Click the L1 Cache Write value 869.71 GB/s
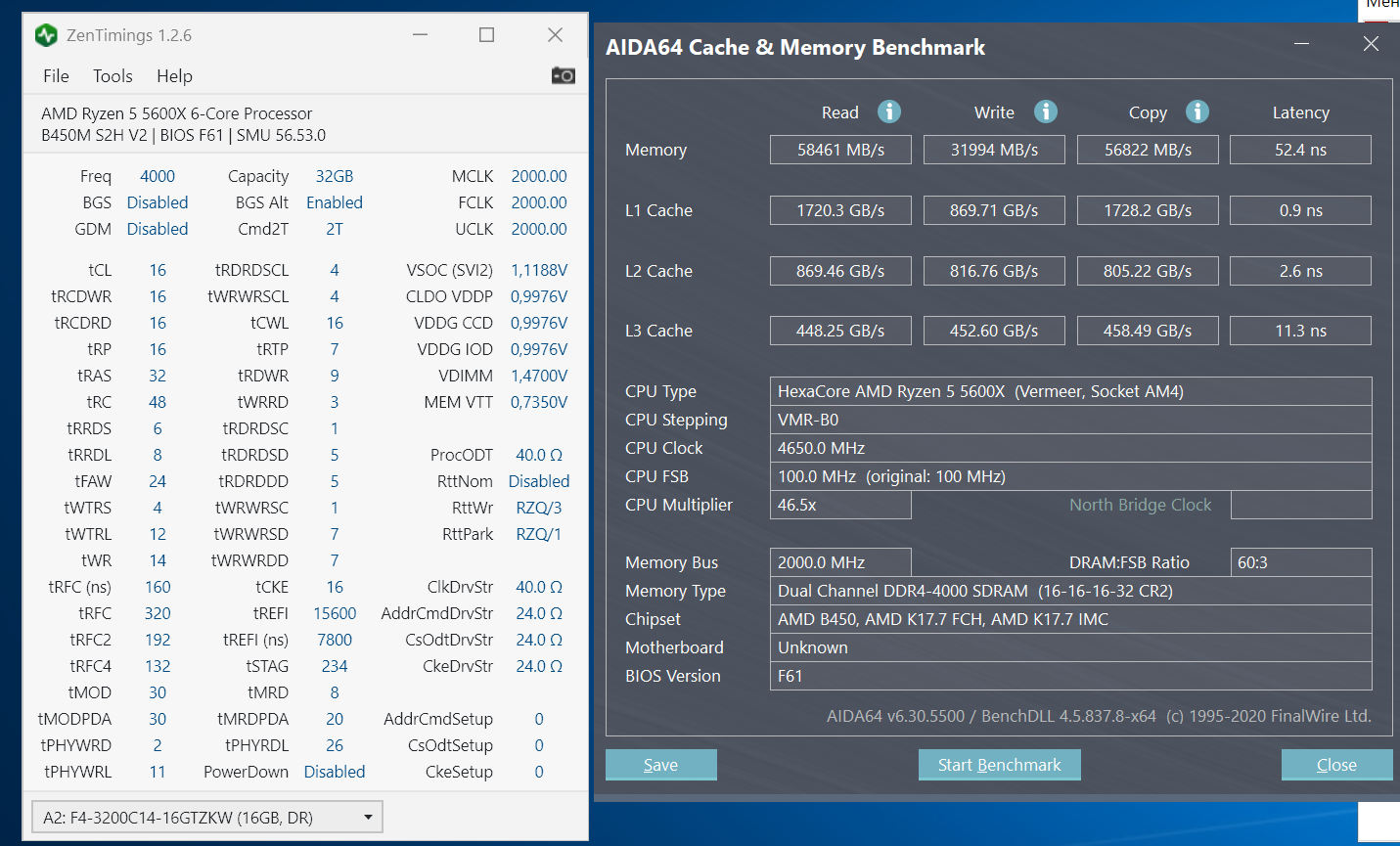The image size is (1400, 846). [x=994, y=210]
